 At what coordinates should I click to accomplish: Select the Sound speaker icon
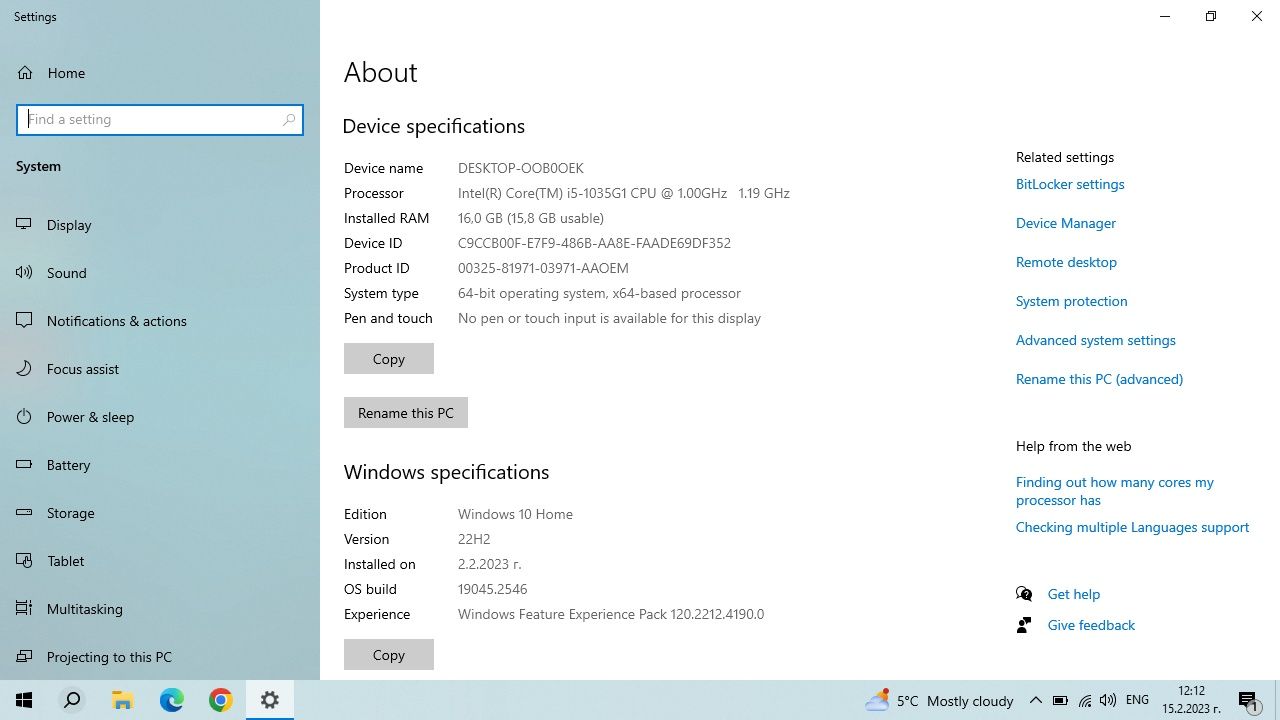pyautogui.click(x=25, y=273)
